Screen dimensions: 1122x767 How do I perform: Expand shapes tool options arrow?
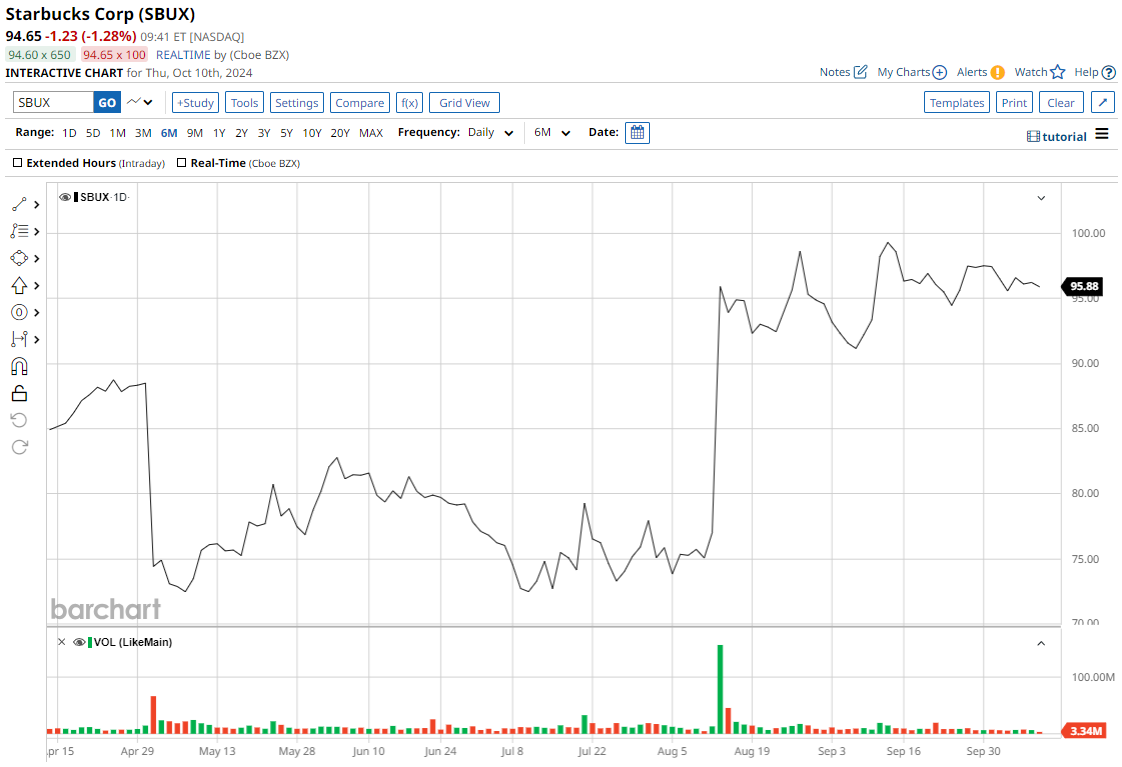pos(36,258)
